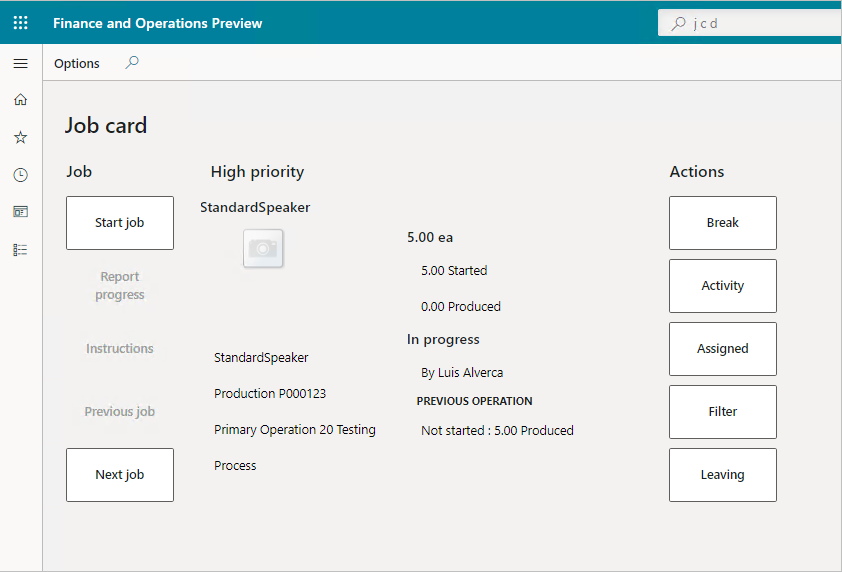Screen dimensions: 842x572
Task: Open the Filter action
Action: pyautogui.click(x=723, y=411)
